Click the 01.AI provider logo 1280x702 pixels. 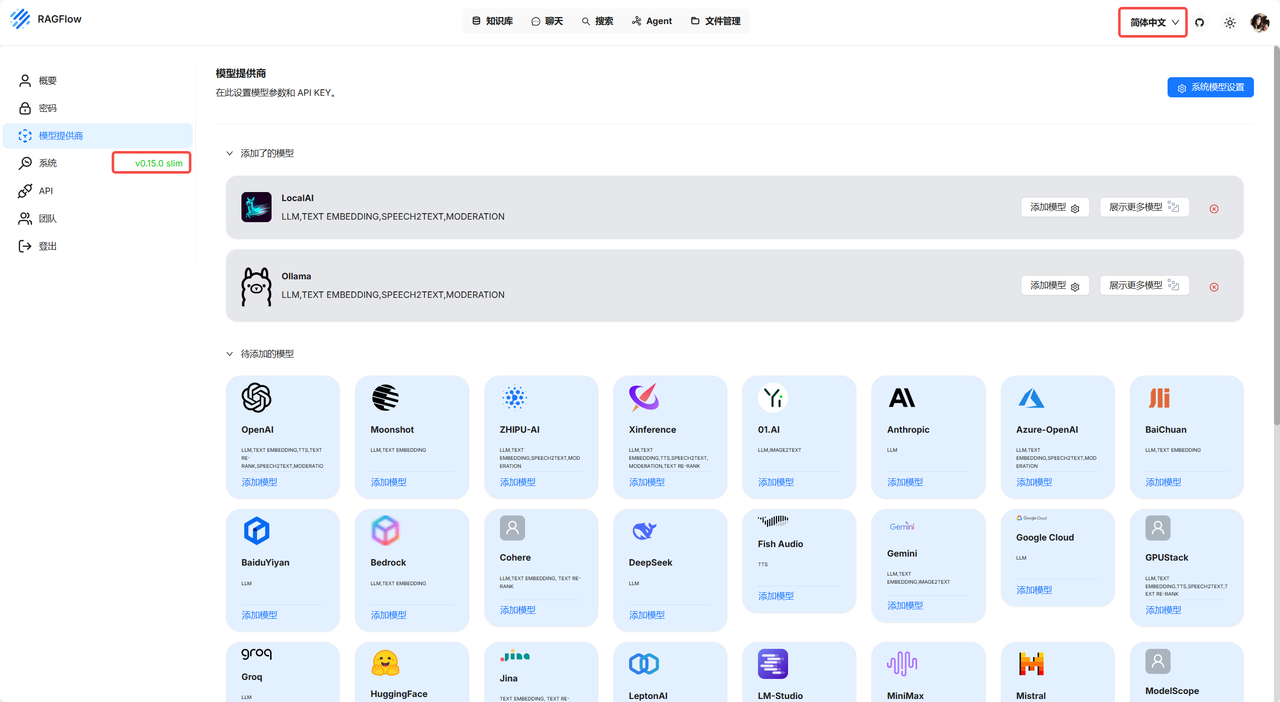(773, 398)
